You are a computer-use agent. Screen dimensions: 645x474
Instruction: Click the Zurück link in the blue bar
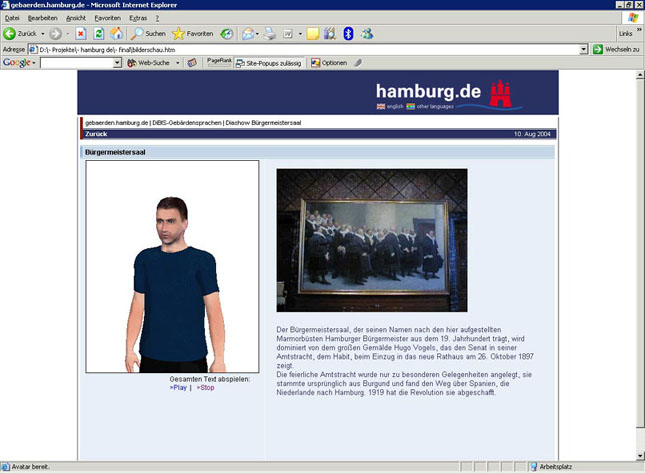96,134
